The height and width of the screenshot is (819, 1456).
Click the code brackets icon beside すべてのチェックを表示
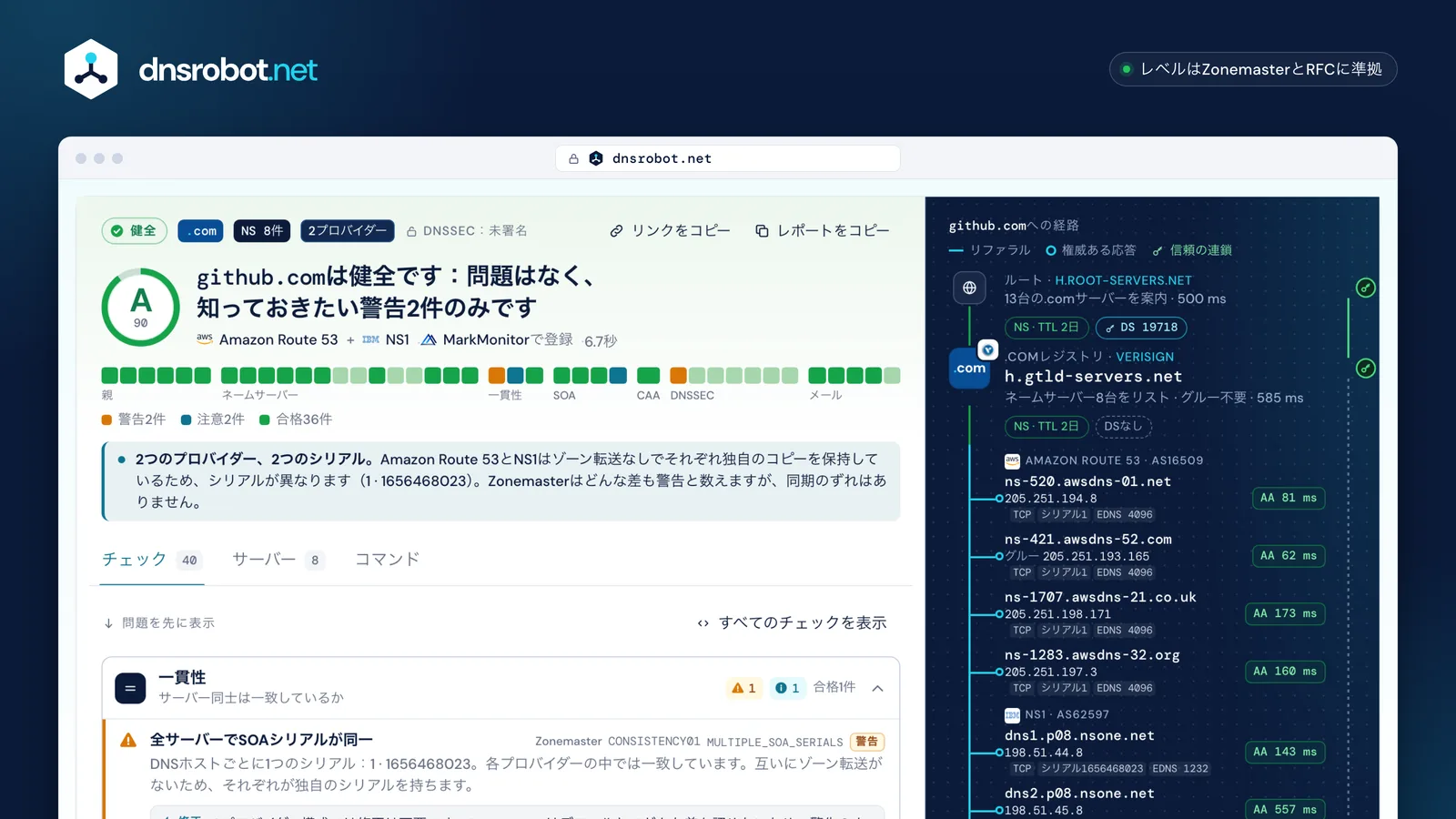tap(703, 623)
